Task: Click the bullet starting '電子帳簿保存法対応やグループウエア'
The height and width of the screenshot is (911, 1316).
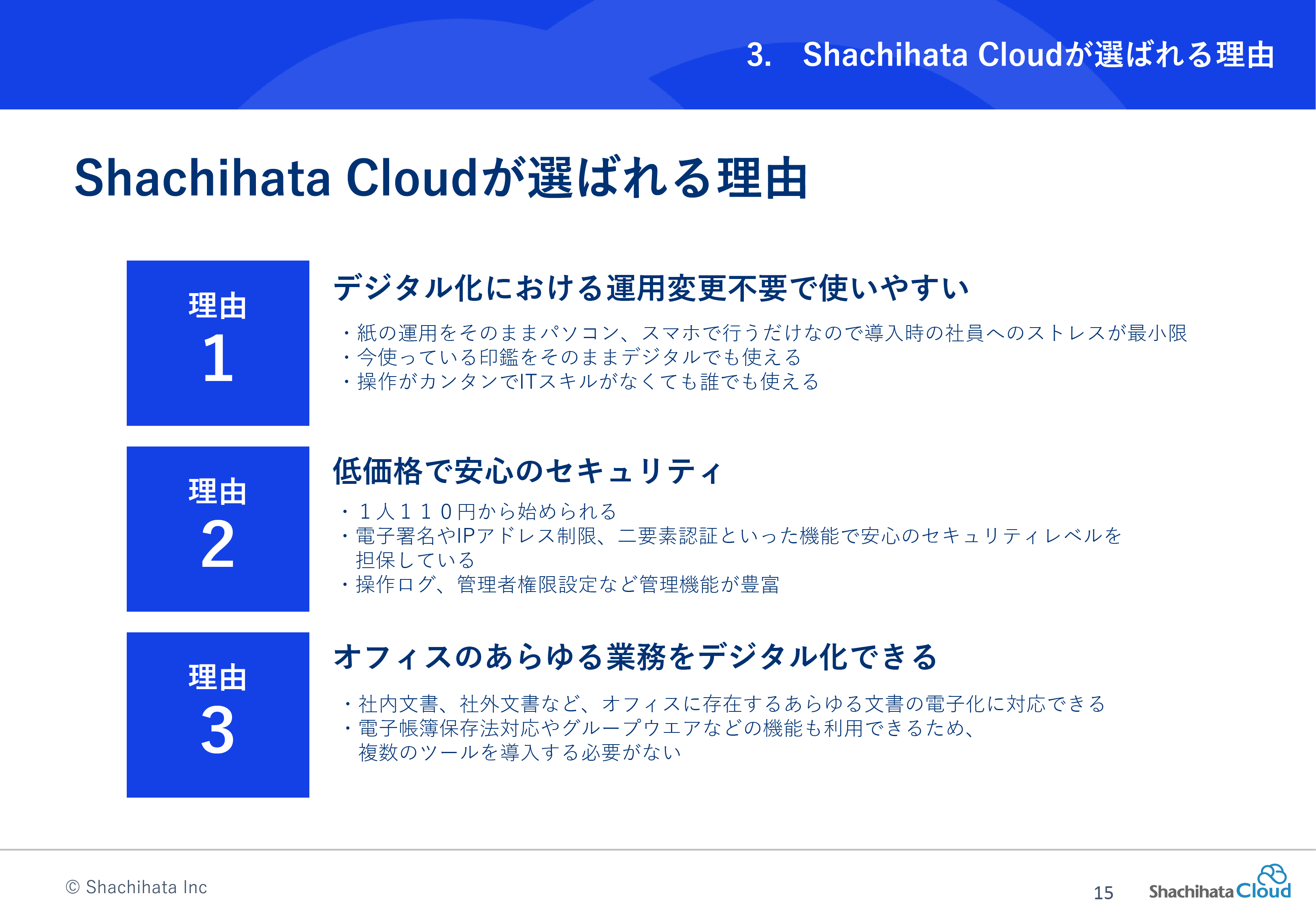Action: (660, 728)
